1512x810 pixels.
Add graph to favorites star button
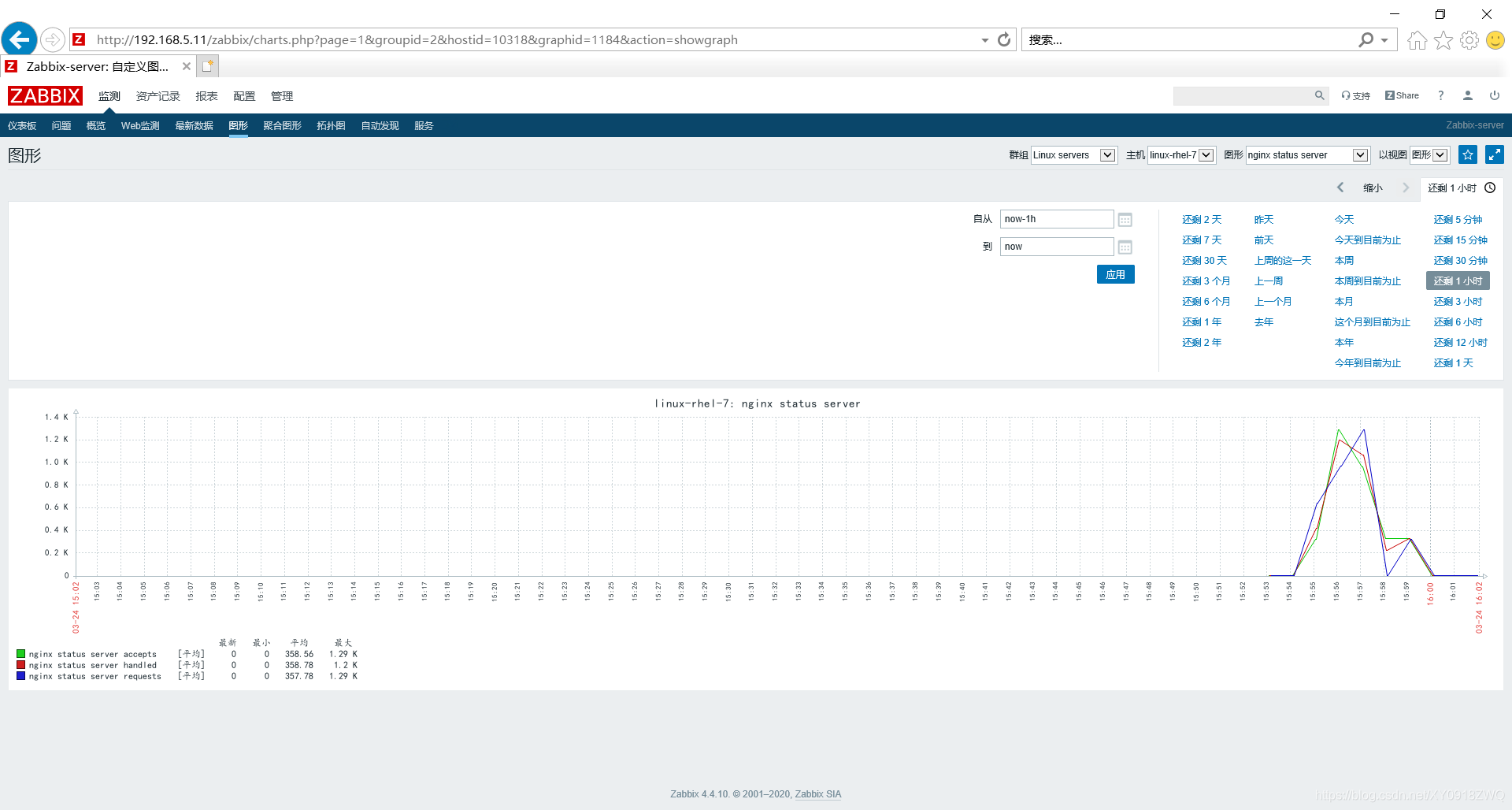click(x=1468, y=154)
